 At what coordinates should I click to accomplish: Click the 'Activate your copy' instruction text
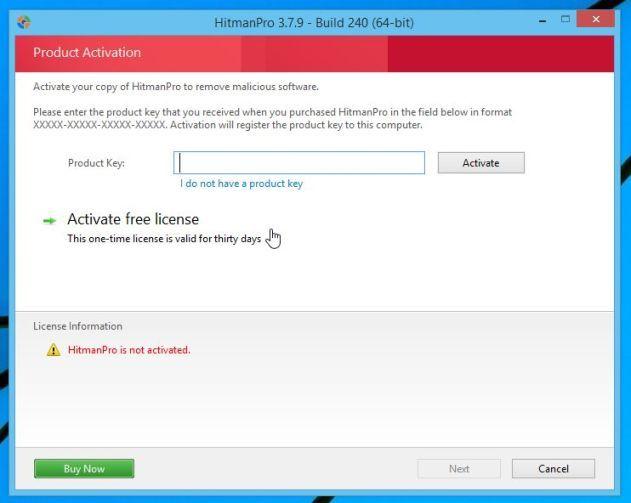point(176,87)
